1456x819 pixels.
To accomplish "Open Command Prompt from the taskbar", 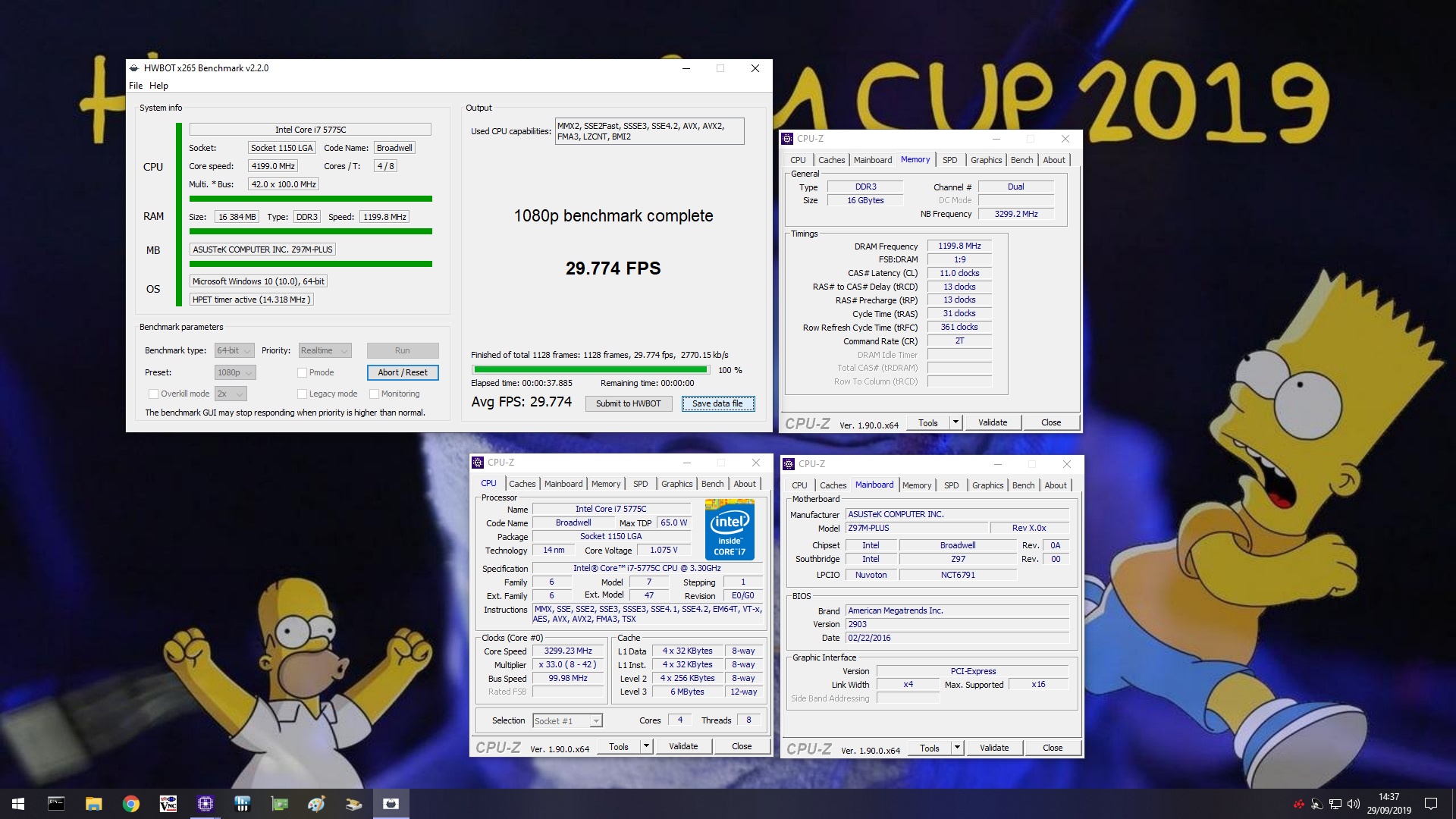I will point(56,804).
